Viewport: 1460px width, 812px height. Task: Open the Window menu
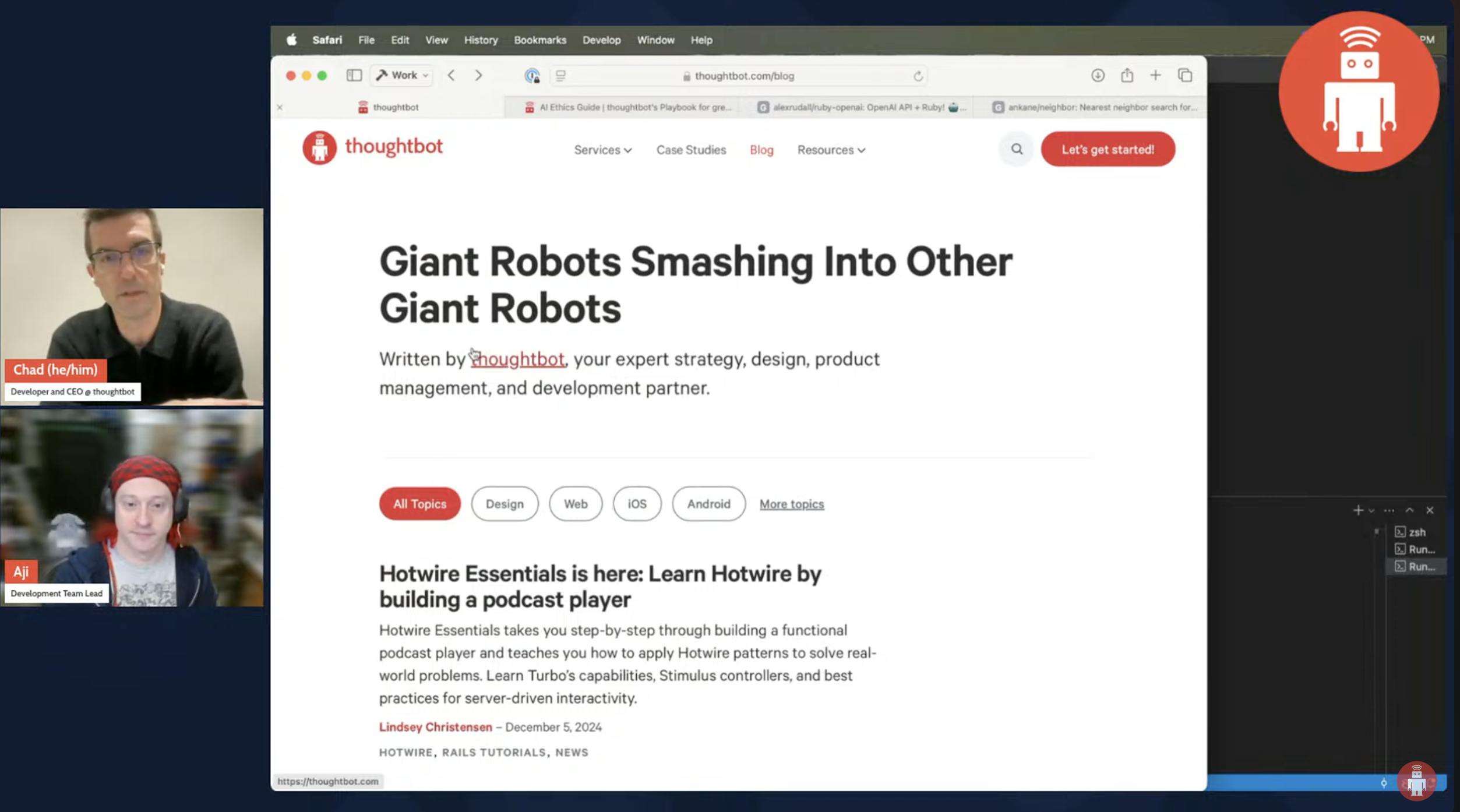[x=655, y=40]
